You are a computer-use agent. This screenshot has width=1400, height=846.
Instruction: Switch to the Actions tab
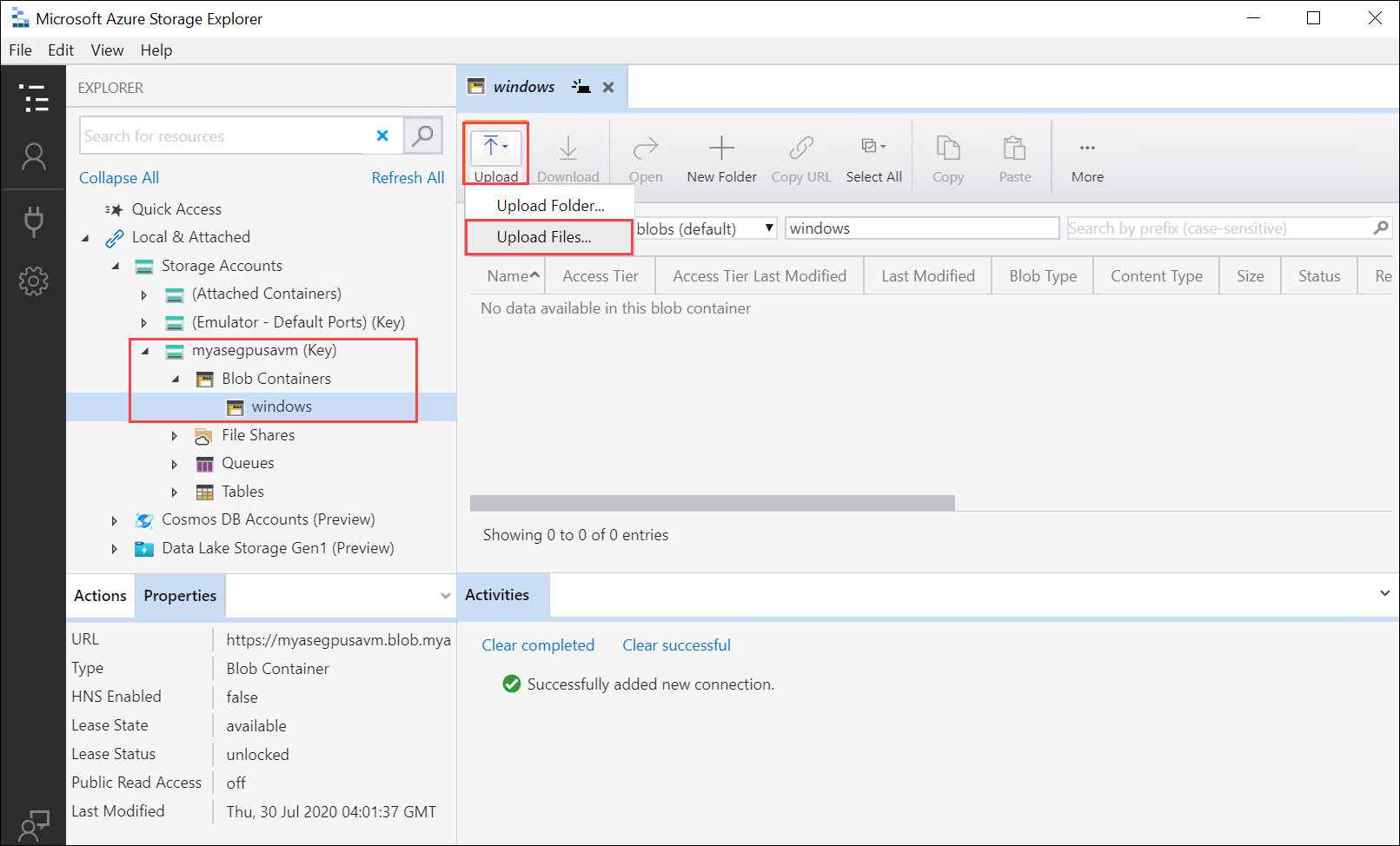(x=99, y=595)
